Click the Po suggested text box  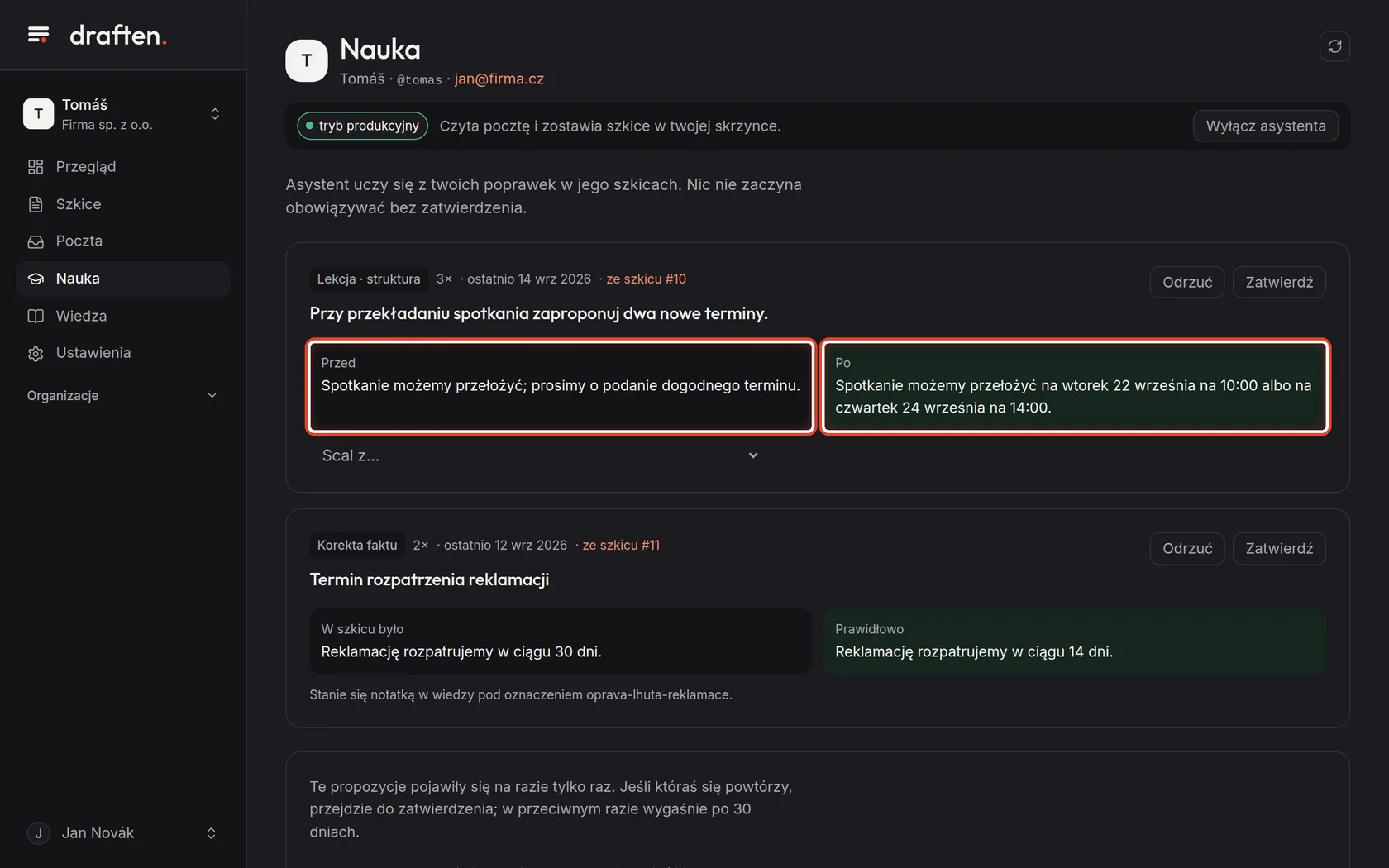point(1075,386)
